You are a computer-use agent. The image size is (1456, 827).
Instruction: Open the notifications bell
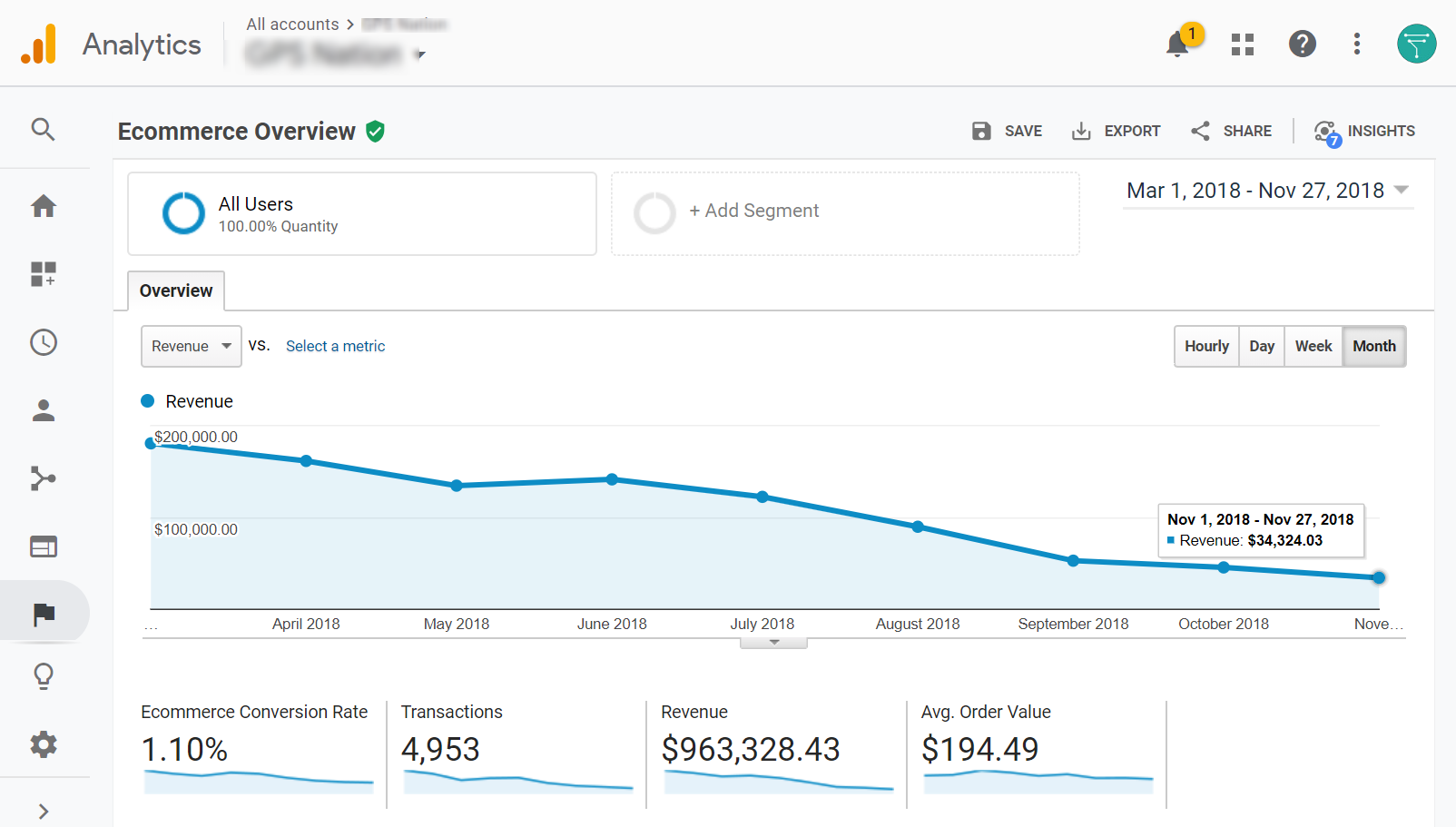1177,44
